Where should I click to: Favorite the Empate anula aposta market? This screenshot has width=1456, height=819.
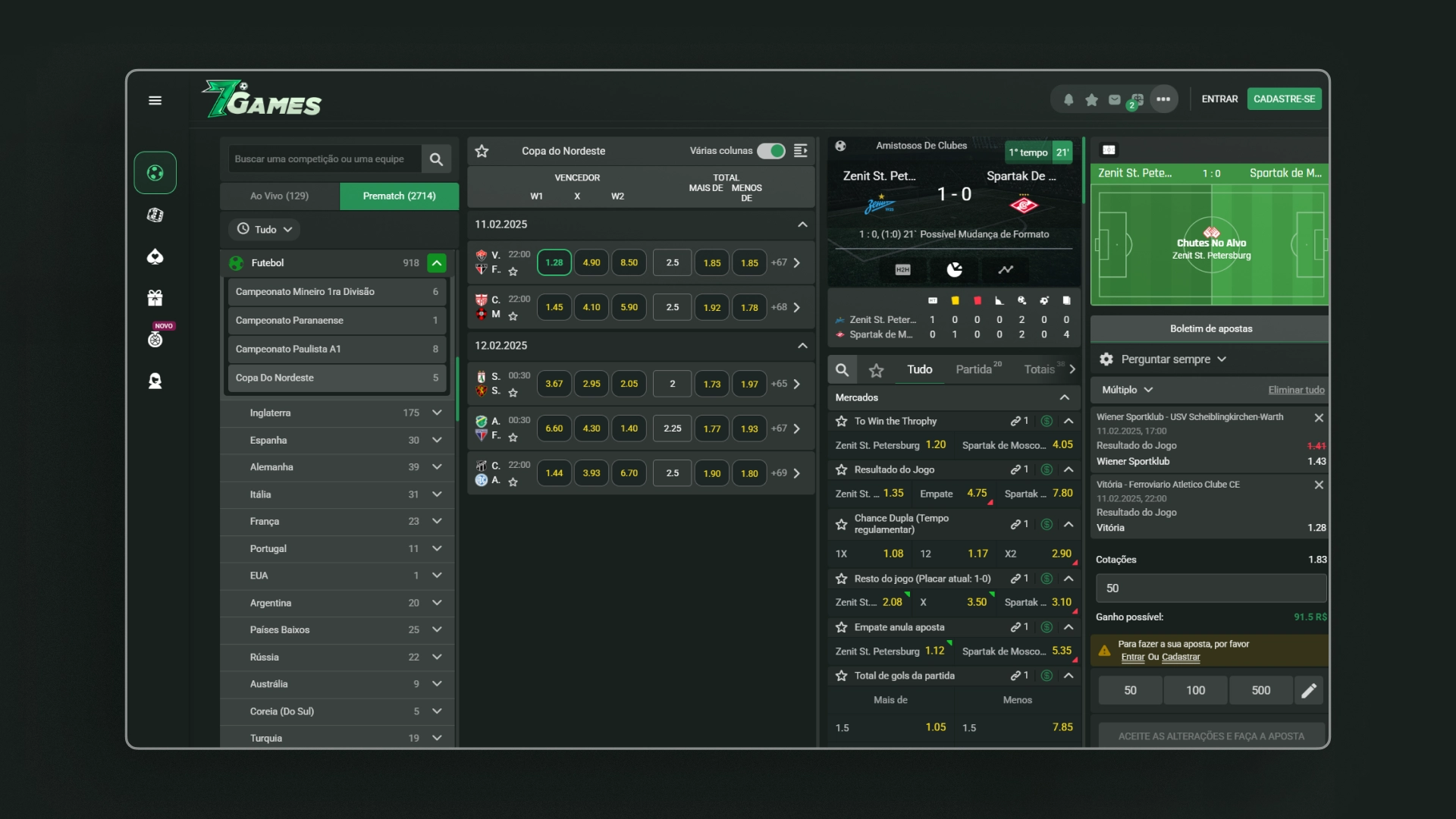pos(841,627)
